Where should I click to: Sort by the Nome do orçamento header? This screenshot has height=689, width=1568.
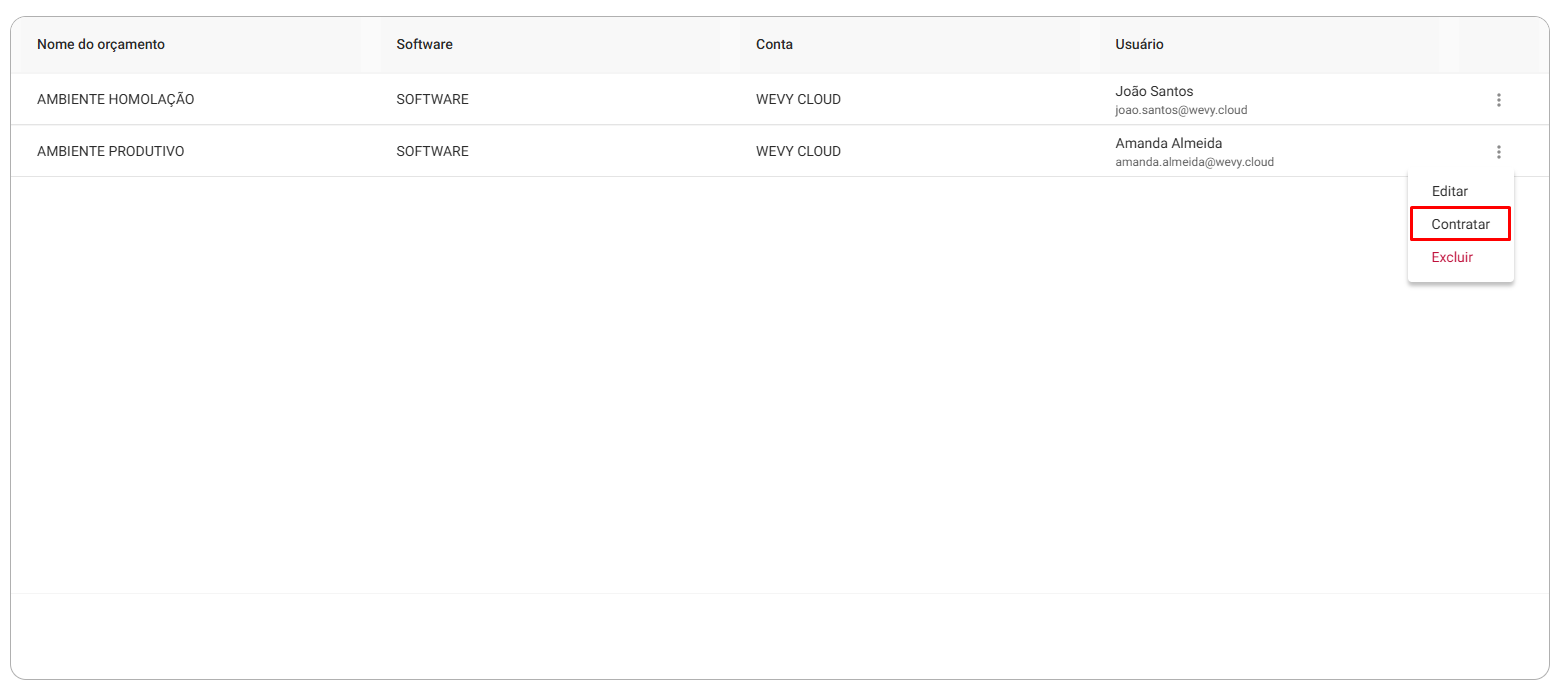tap(101, 44)
